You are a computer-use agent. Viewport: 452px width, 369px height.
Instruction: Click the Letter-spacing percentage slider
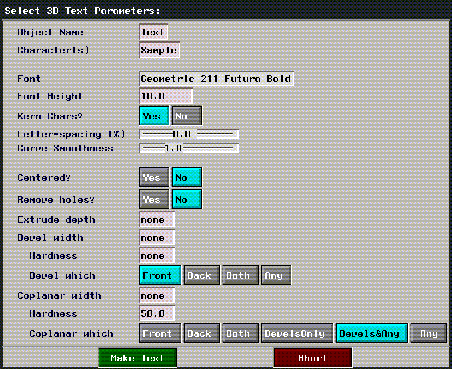(x=189, y=134)
